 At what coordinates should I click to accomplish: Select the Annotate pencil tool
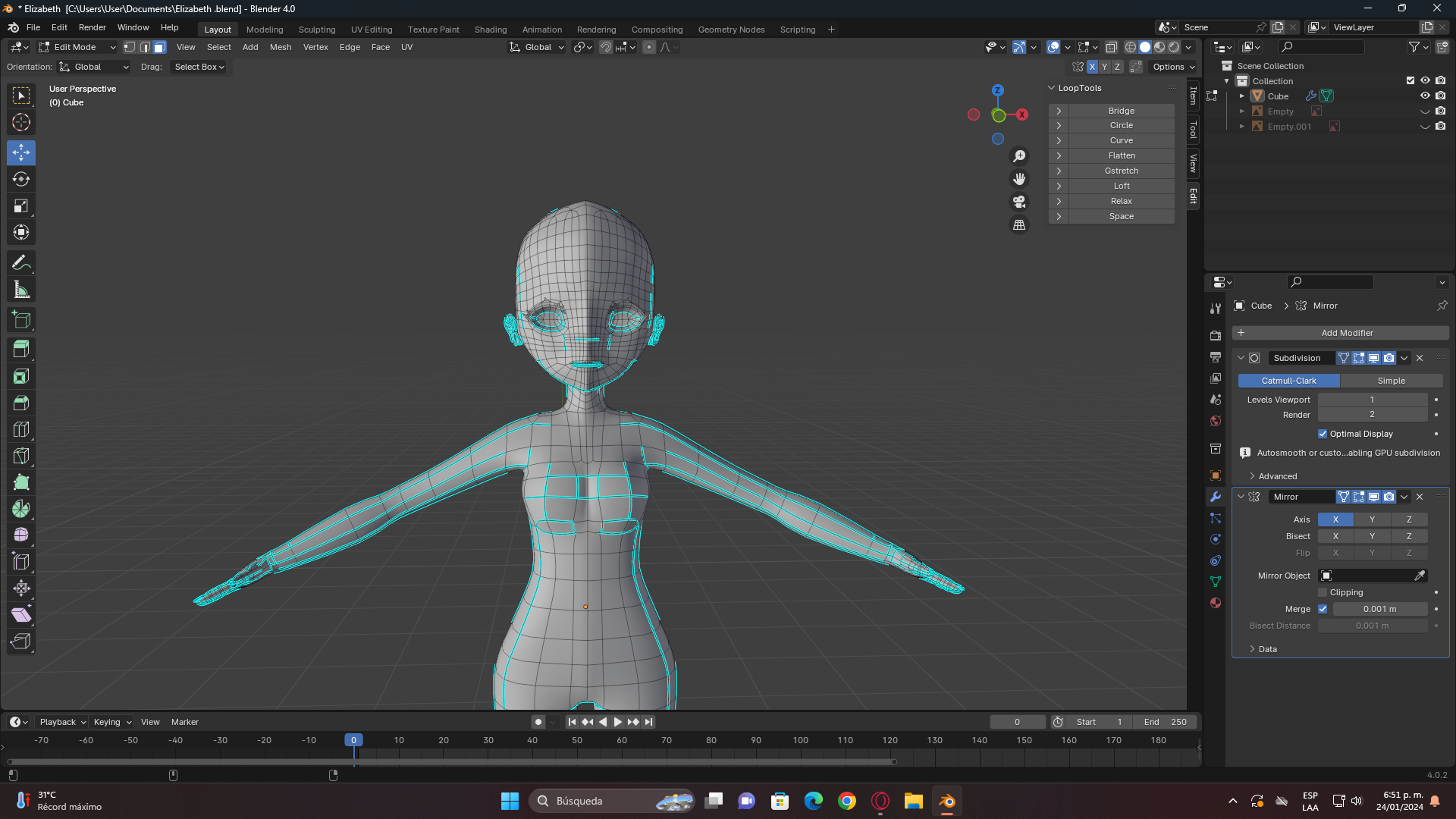[x=21, y=263]
